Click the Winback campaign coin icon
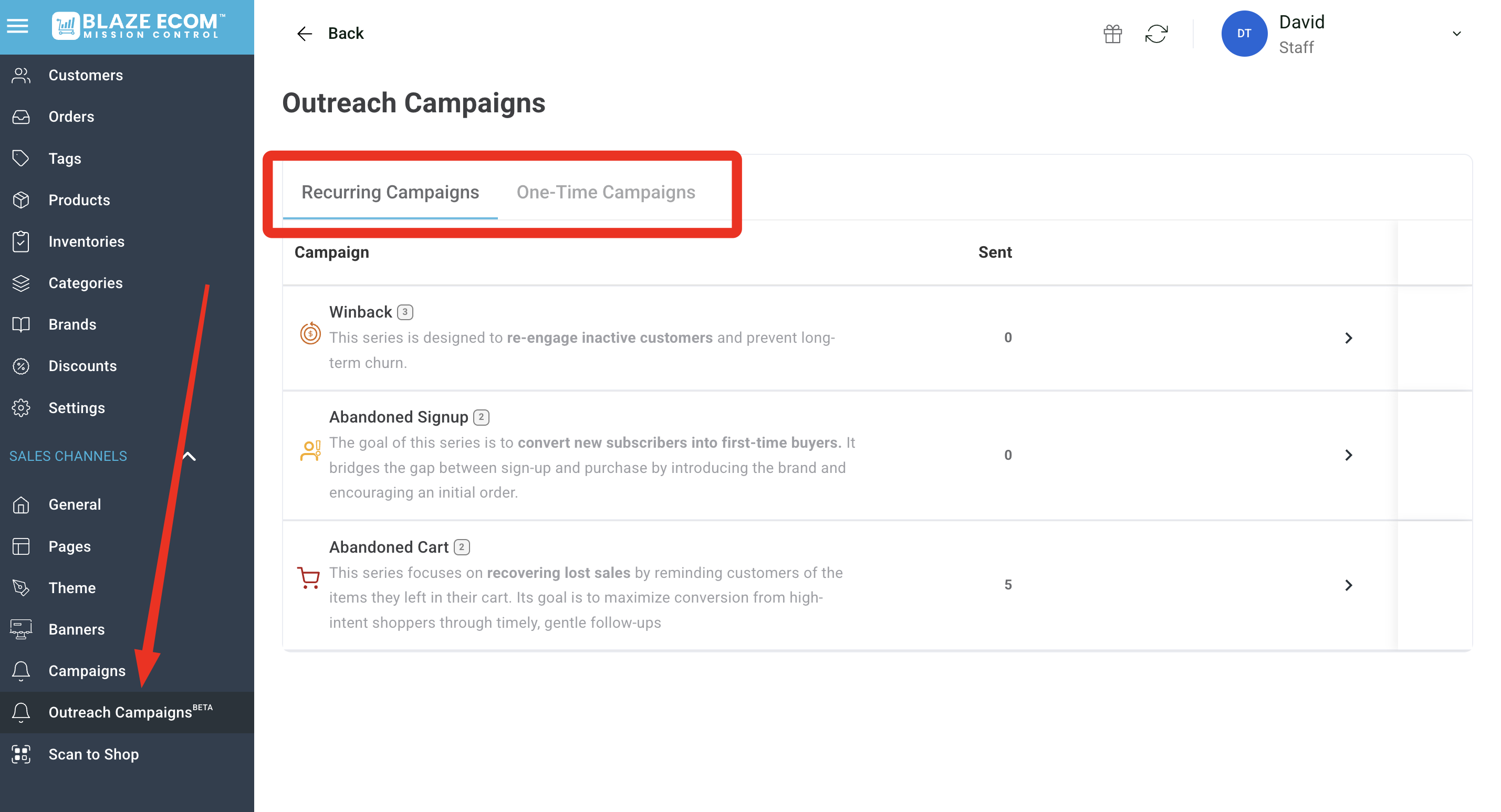This screenshot has height=812, width=1501. [x=310, y=334]
